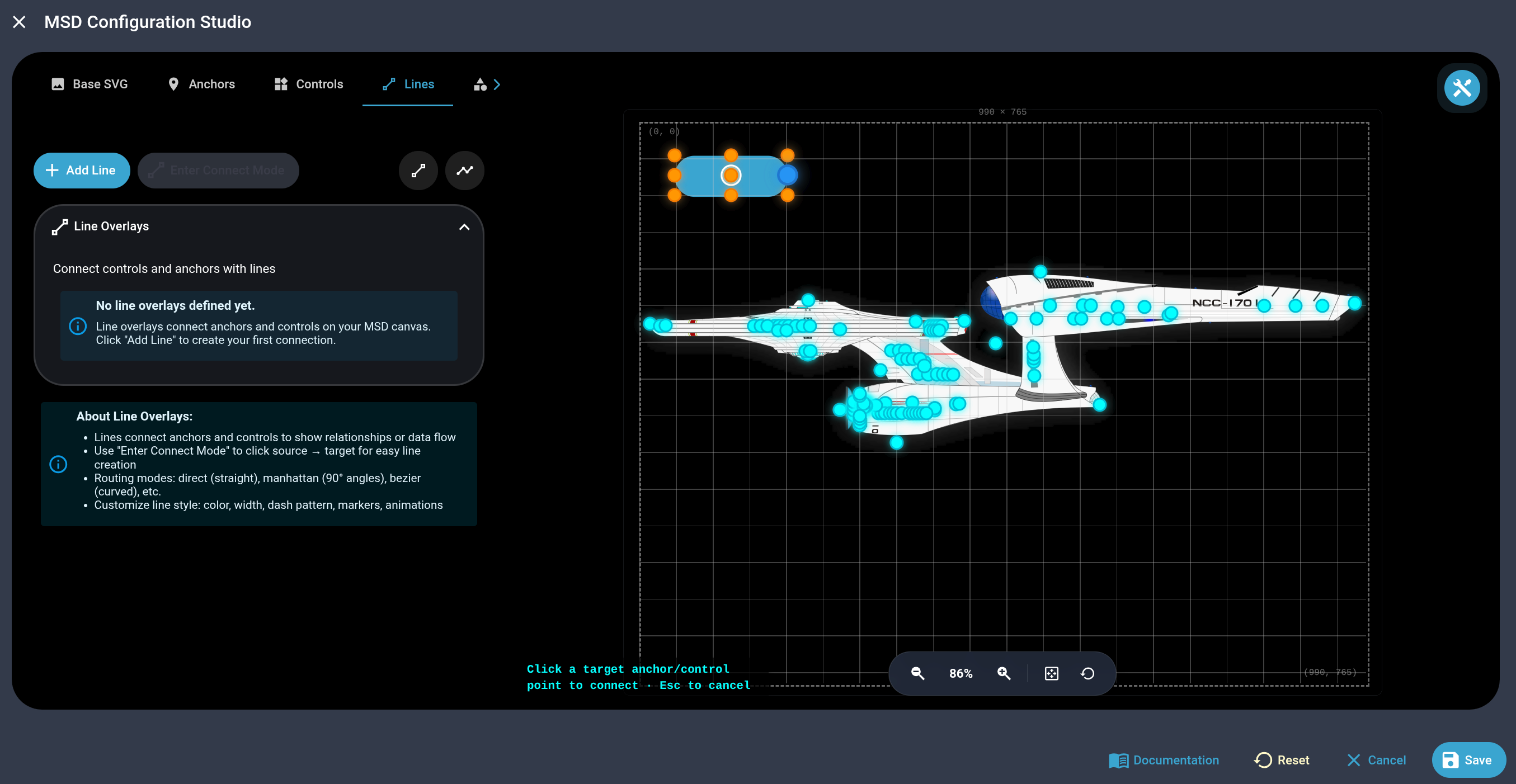Click the leftmost anchor on the saucer edge
The width and height of the screenshot is (1516, 784).
pyautogui.click(x=649, y=323)
